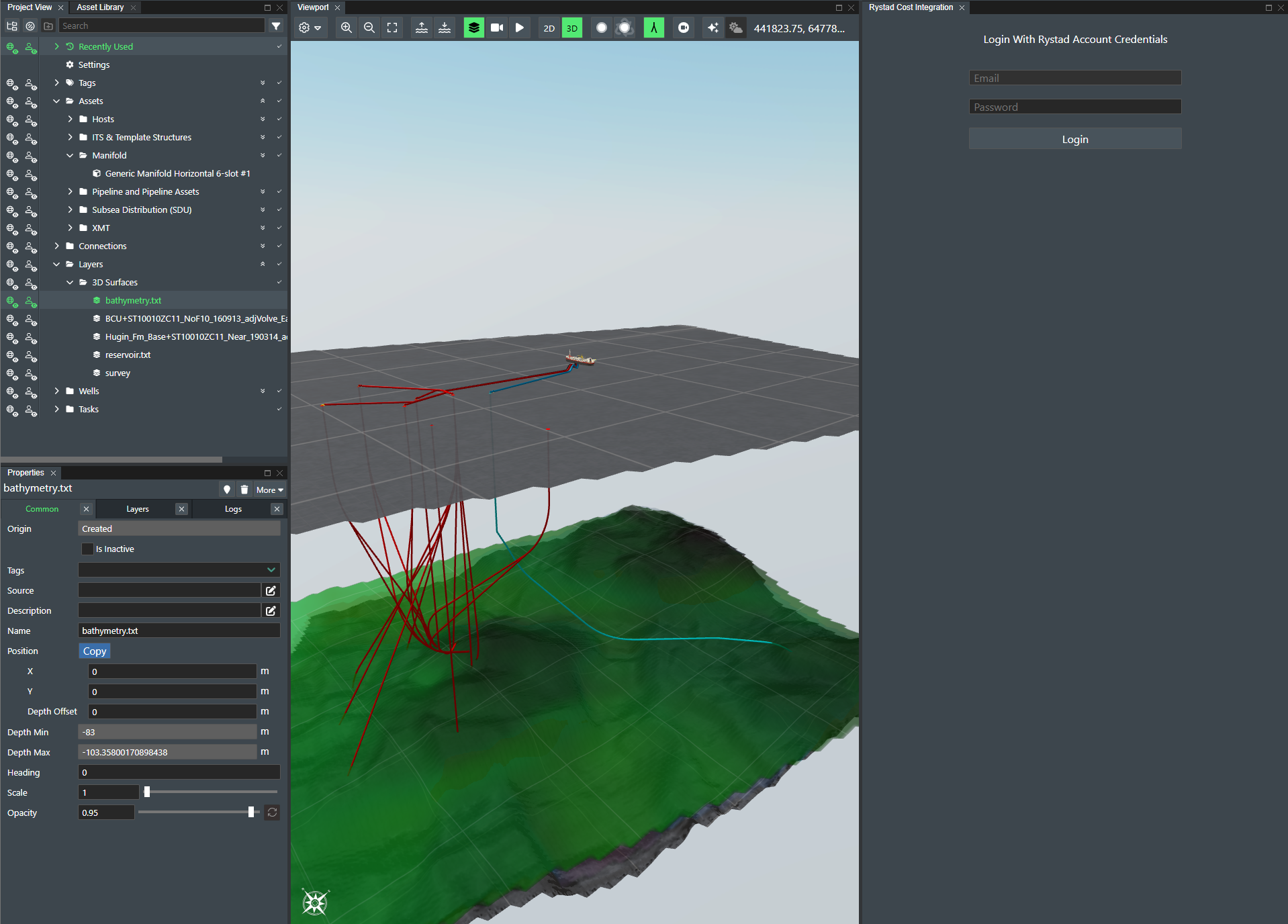This screenshot has height=924, width=1288.
Task: Expand the Tags tree node
Action: tap(56, 83)
